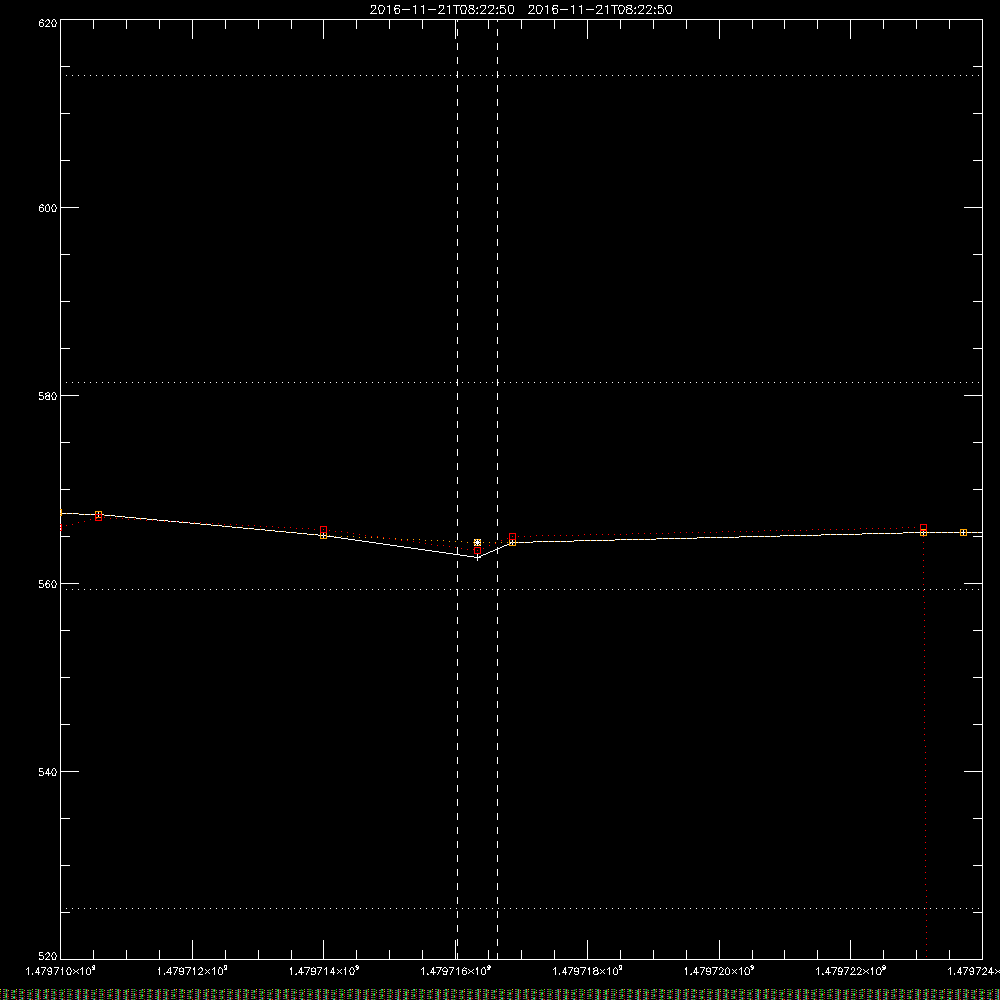The image size is (1000, 1000).
Task: Click the 1.479712×10⁹ x-axis label
Action: [192, 971]
